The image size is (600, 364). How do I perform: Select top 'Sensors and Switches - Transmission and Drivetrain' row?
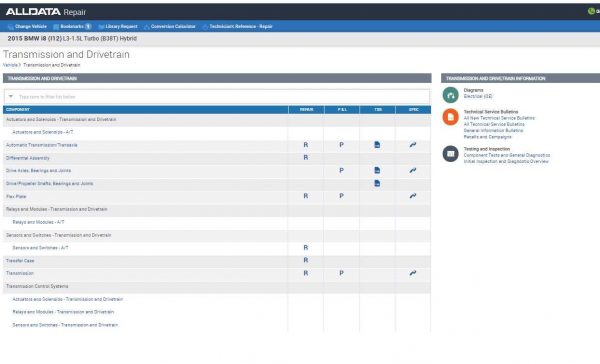217,235
